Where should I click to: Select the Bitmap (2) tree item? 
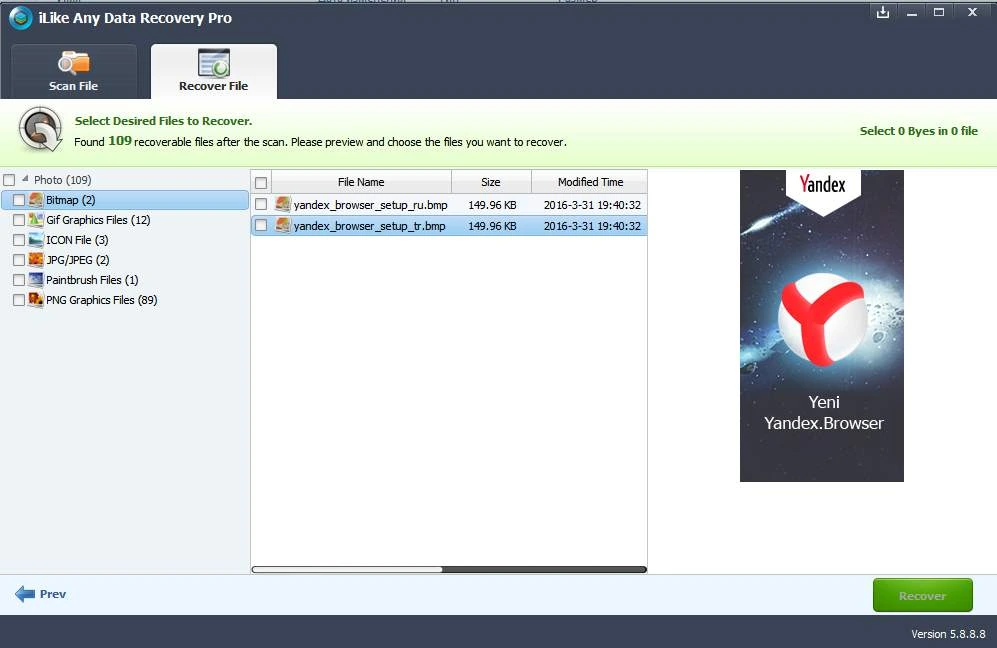(x=71, y=200)
